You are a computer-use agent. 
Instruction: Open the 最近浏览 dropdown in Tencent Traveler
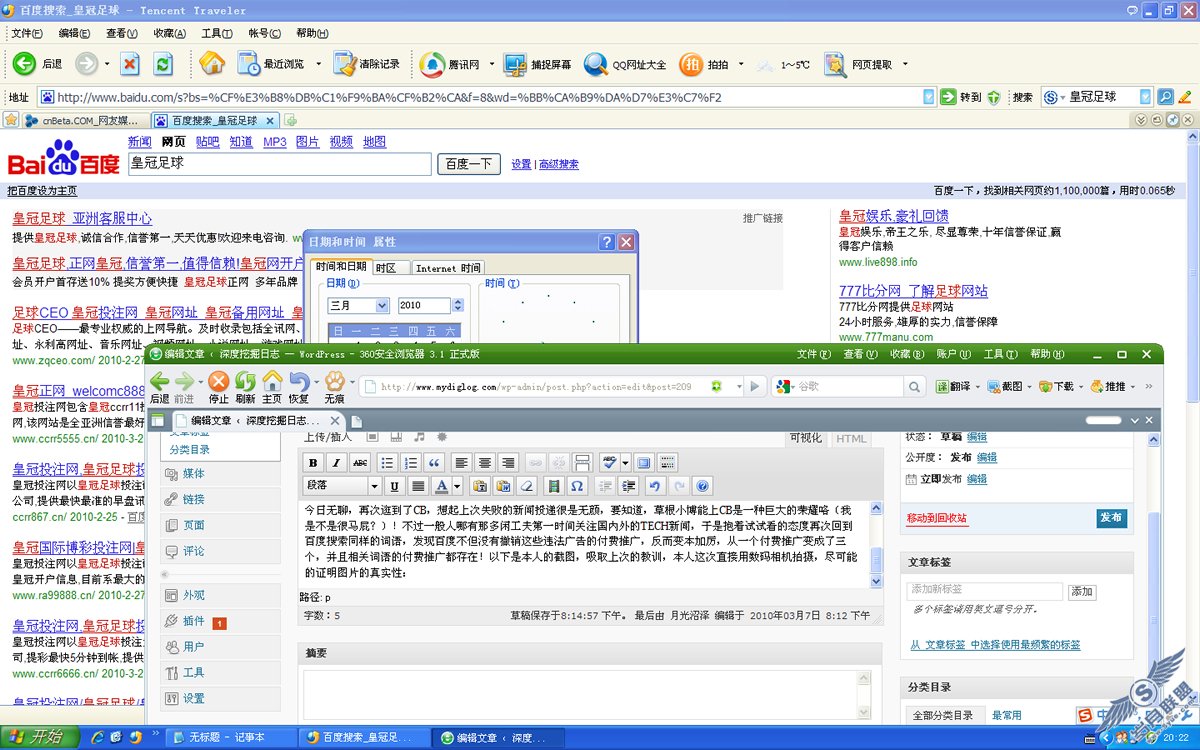coord(318,64)
